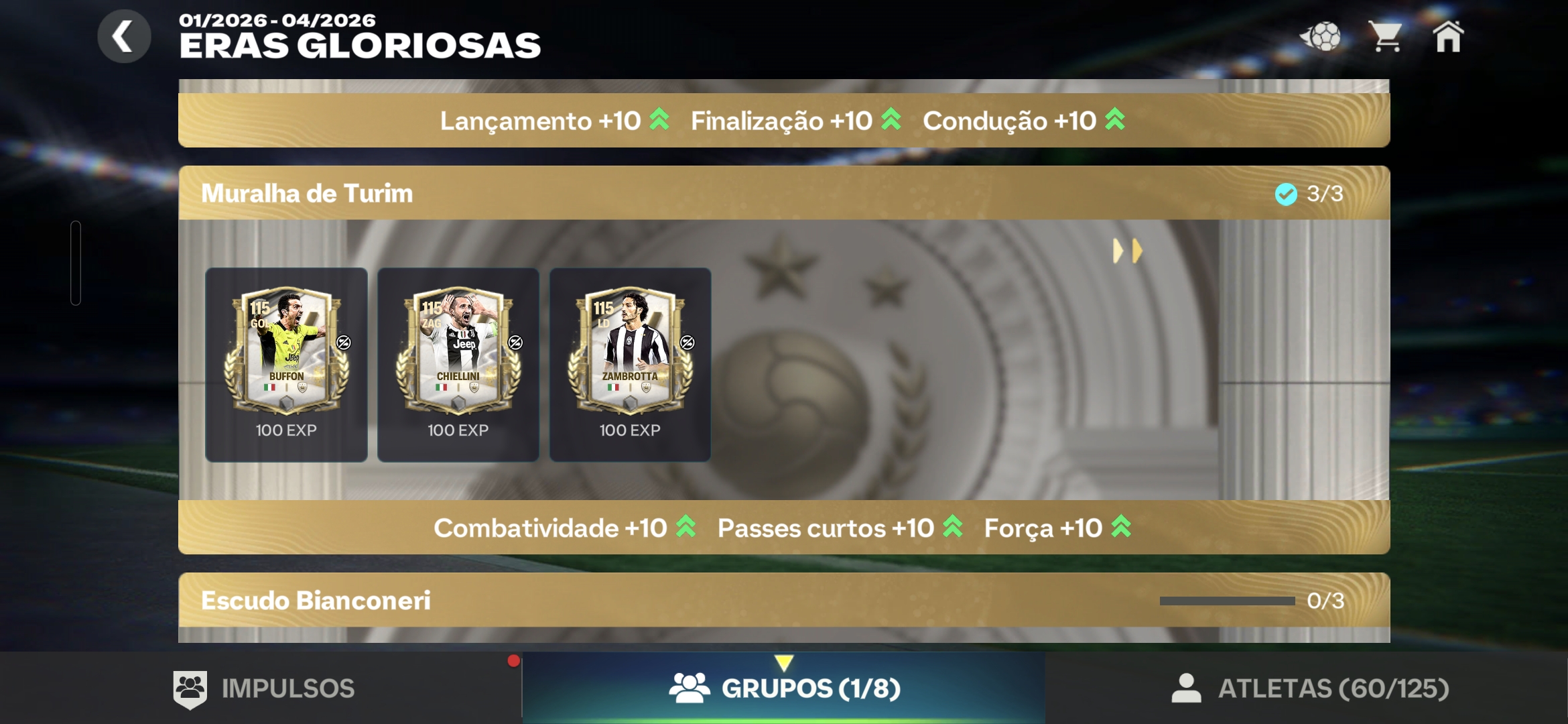The width and height of the screenshot is (1568, 724).
Task: Select the Zambrotta 115 player card
Action: 630,365
